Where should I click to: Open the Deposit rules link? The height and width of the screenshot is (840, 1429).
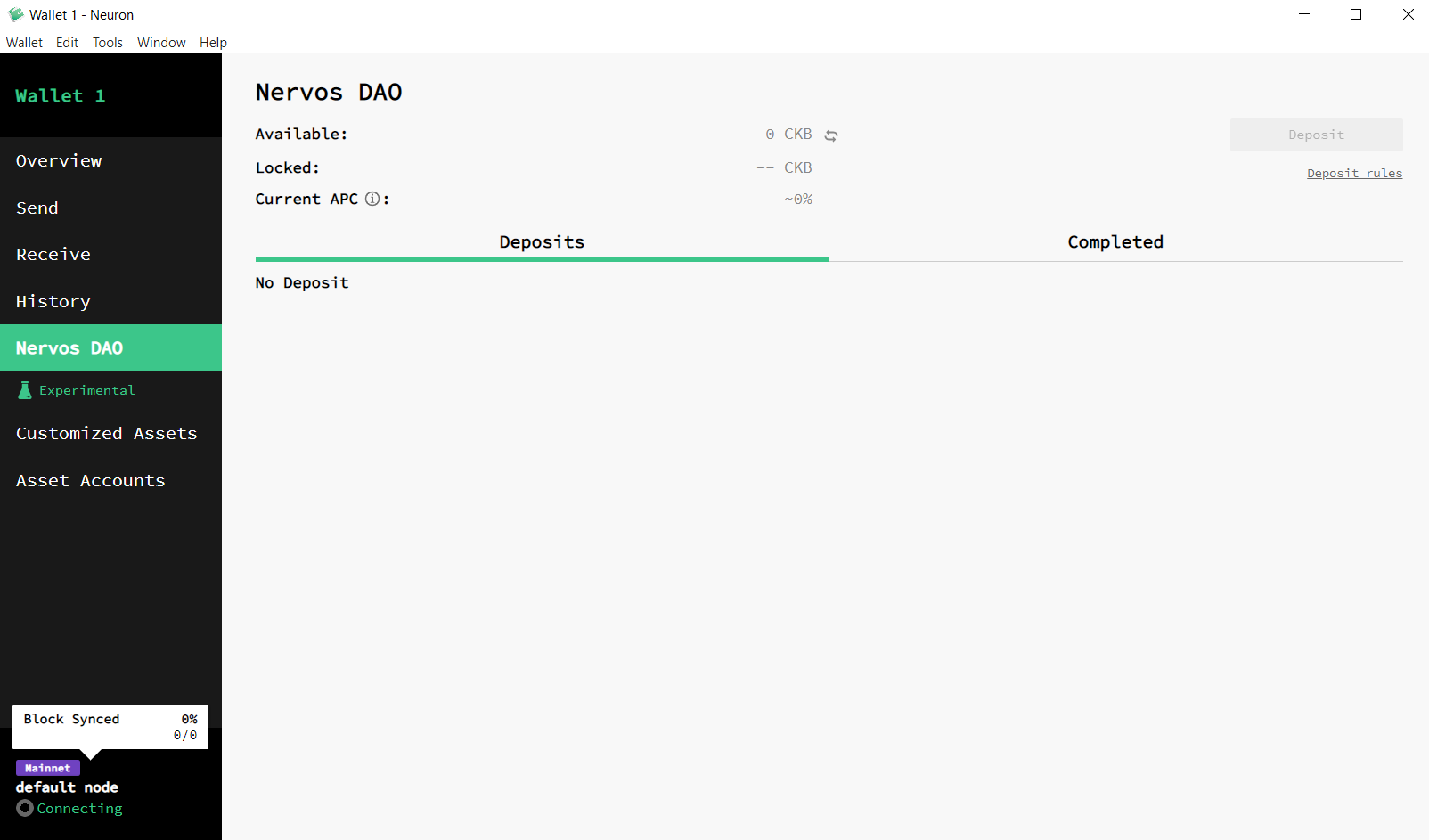tap(1354, 173)
